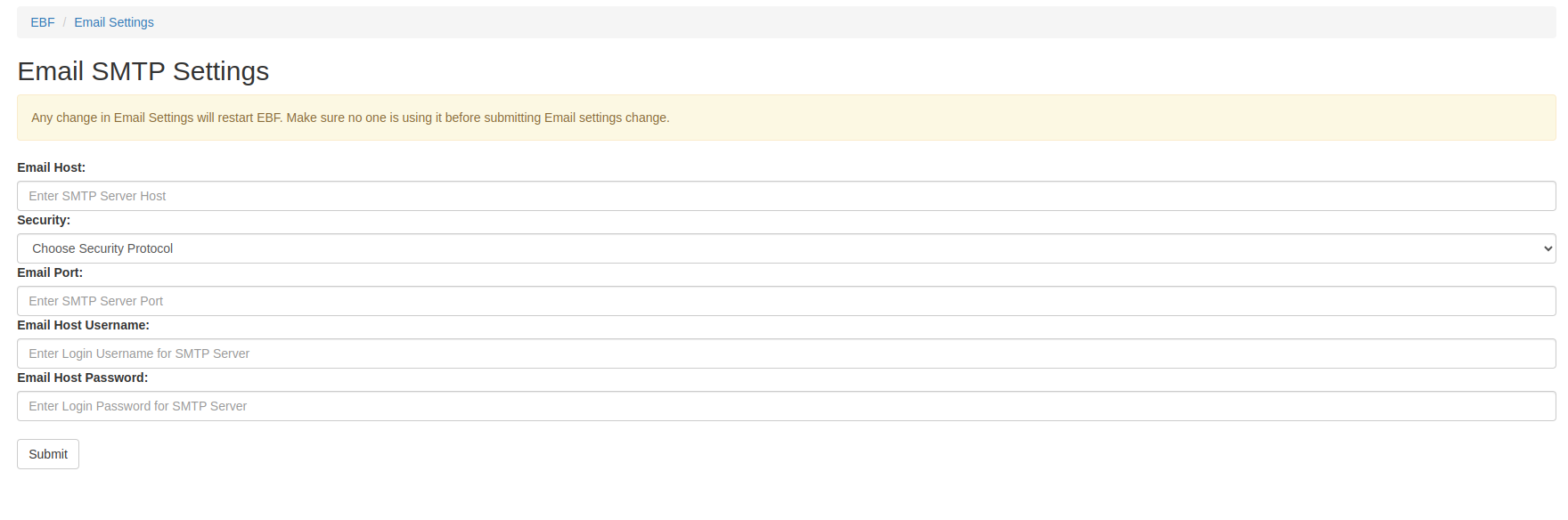Click into the Email Host Password field
This screenshot has width=1568, height=520.
point(787,406)
